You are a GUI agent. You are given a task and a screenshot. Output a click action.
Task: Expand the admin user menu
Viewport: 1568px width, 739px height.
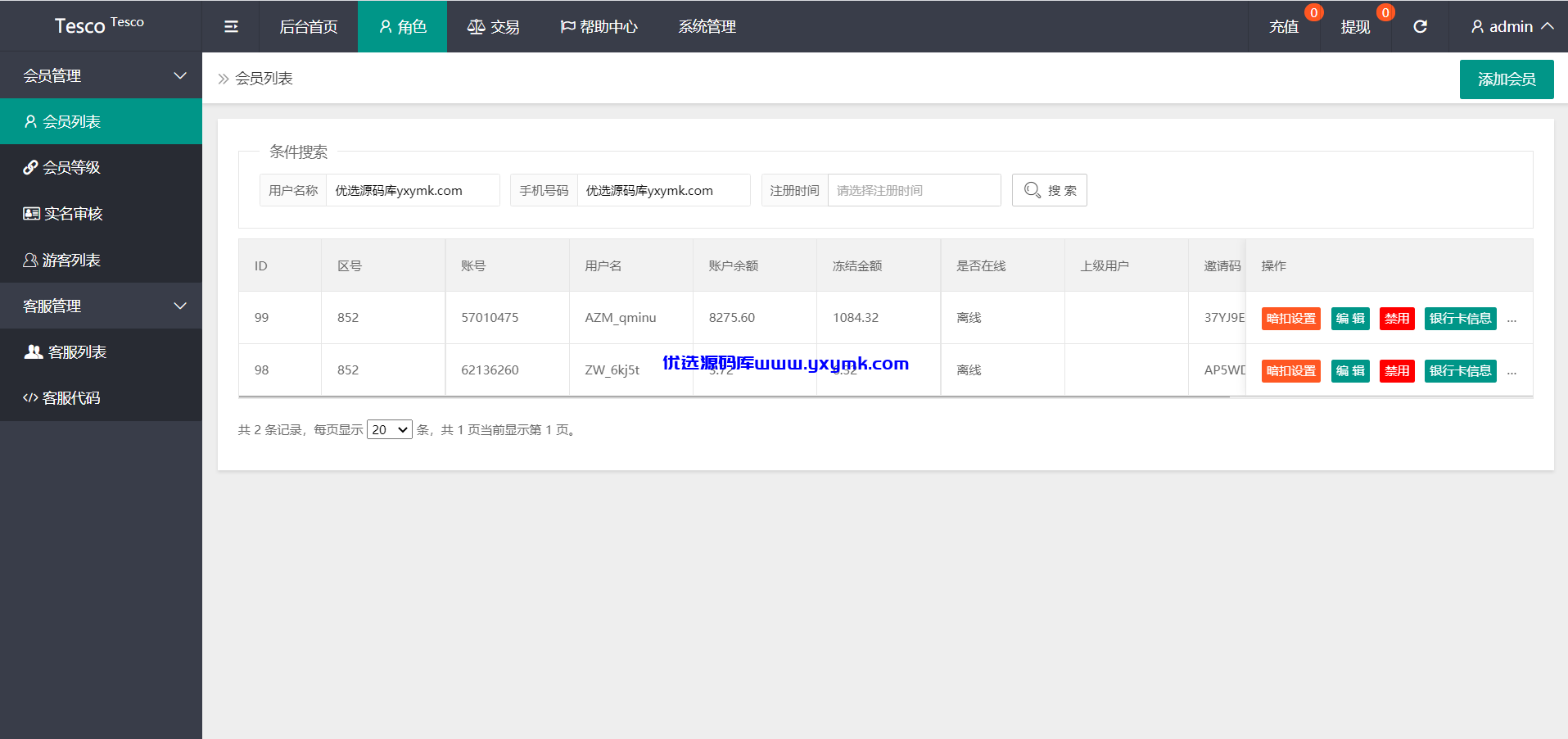click(x=1512, y=27)
